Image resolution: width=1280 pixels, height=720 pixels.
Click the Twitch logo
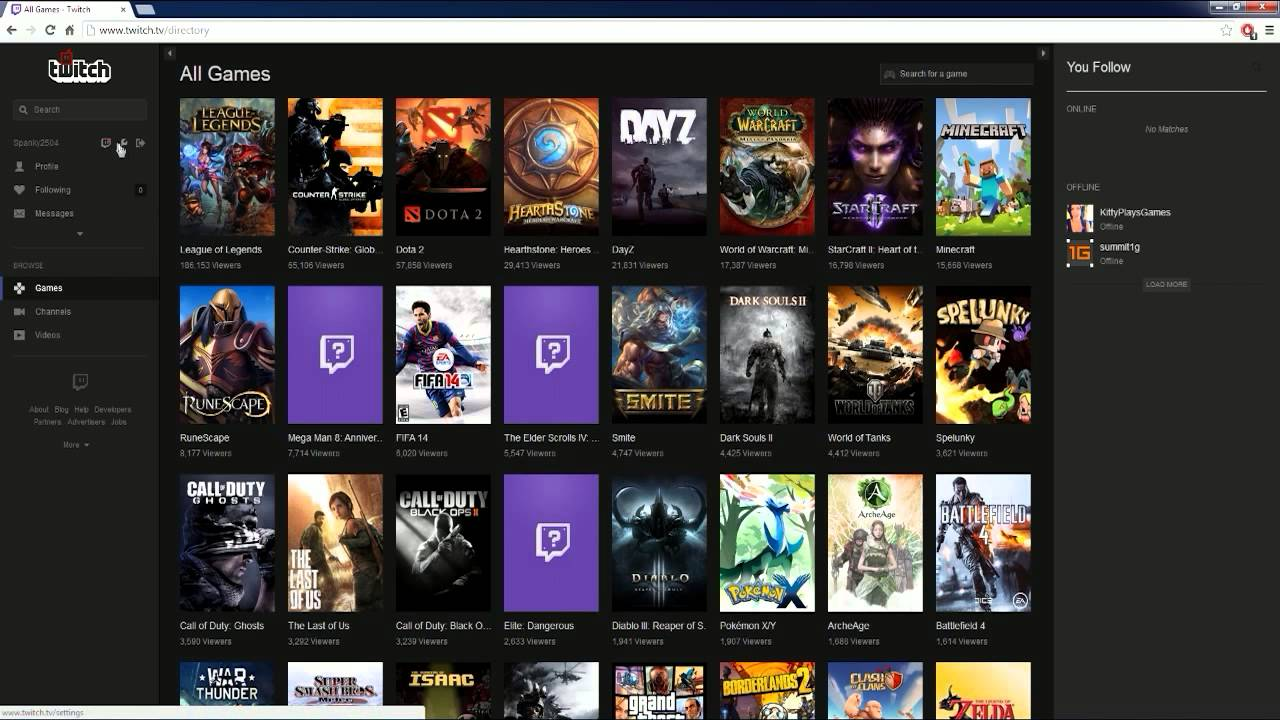pyautogui.click(x=79, y=68)
